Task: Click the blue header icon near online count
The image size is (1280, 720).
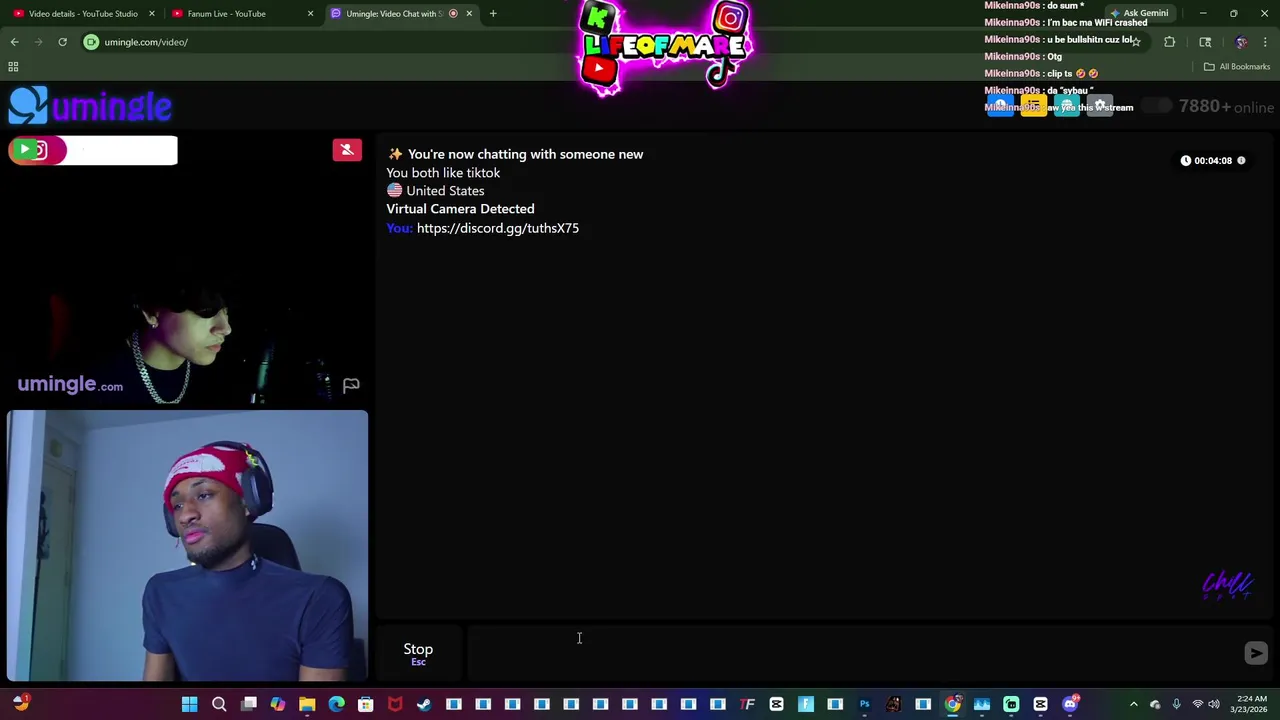Action: point(1000,106)
